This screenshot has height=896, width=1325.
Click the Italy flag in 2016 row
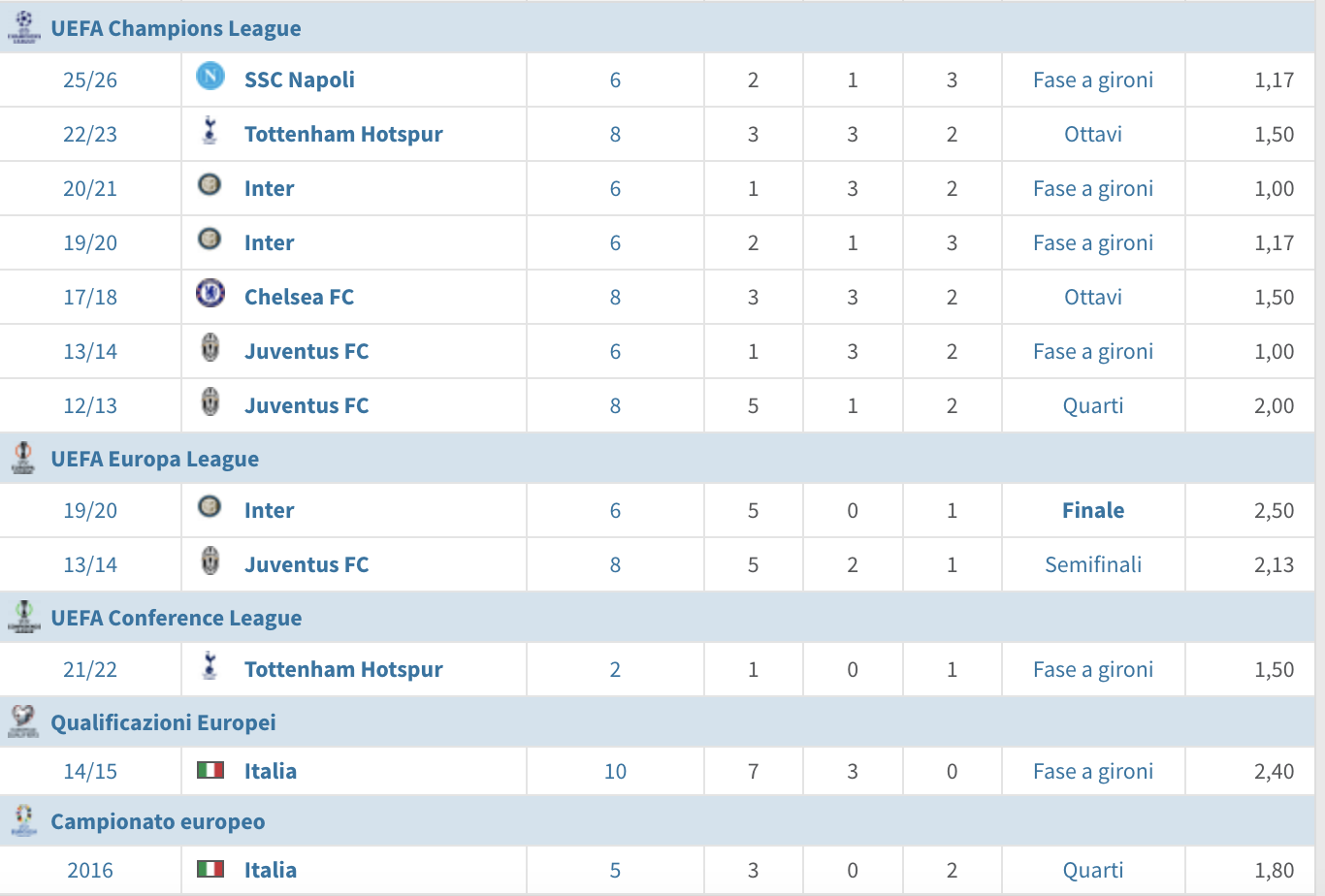[x=210, y=869]
